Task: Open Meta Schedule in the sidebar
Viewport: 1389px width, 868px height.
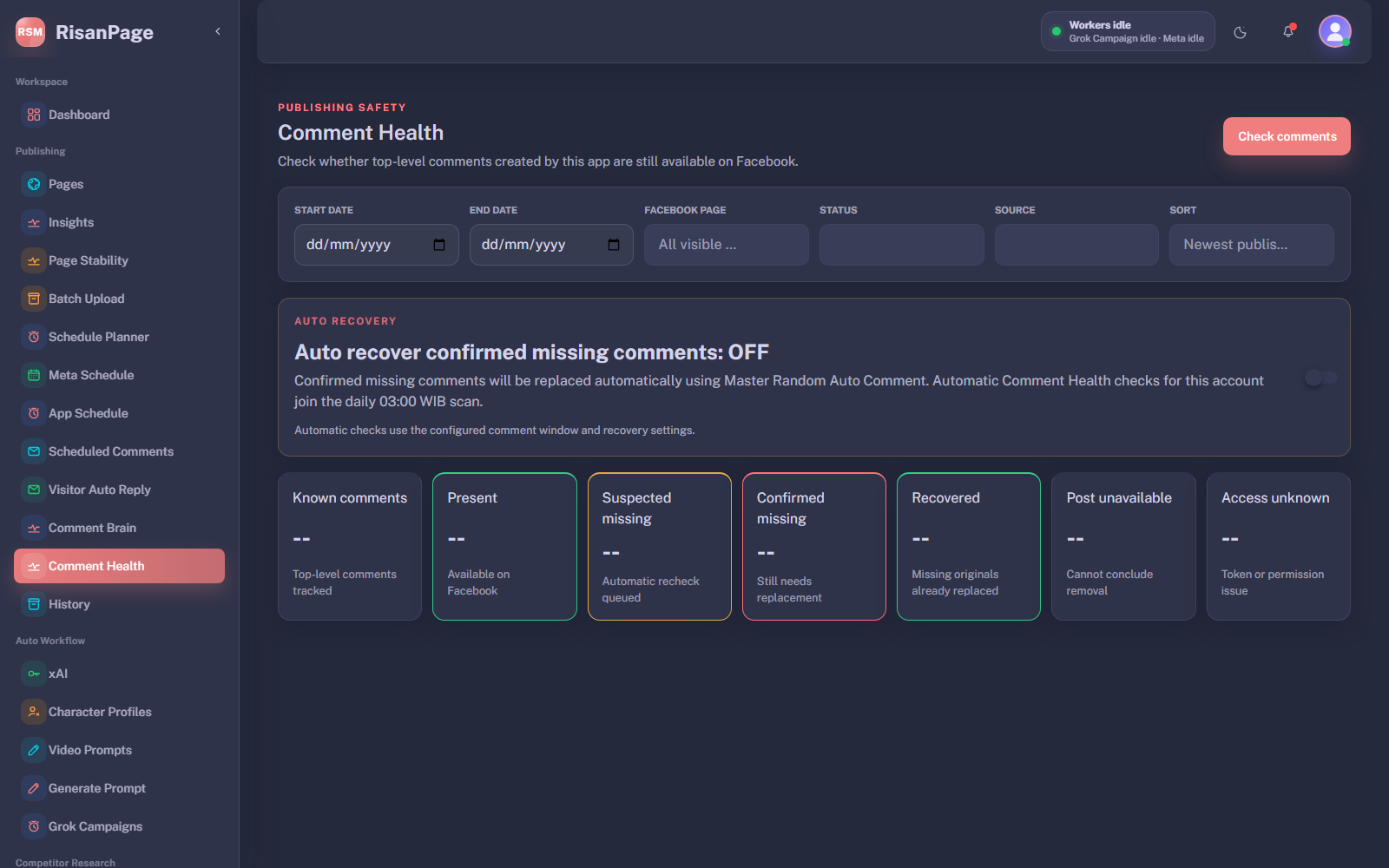Action: pos(119,375)
